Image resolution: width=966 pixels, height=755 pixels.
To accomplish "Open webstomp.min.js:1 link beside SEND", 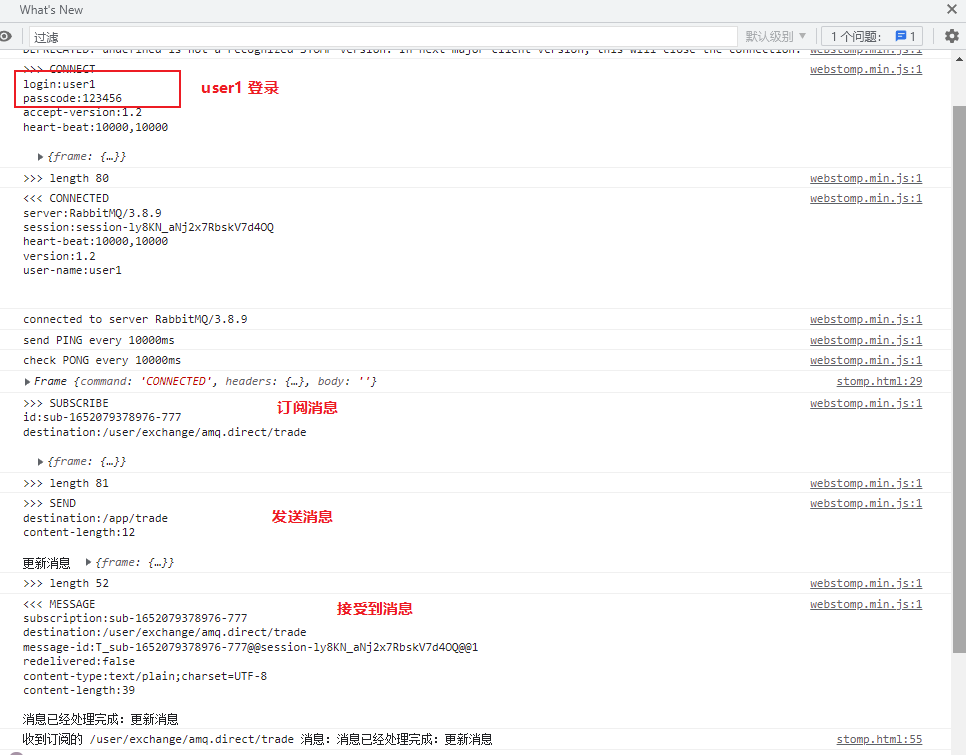I will click(866, 503).
